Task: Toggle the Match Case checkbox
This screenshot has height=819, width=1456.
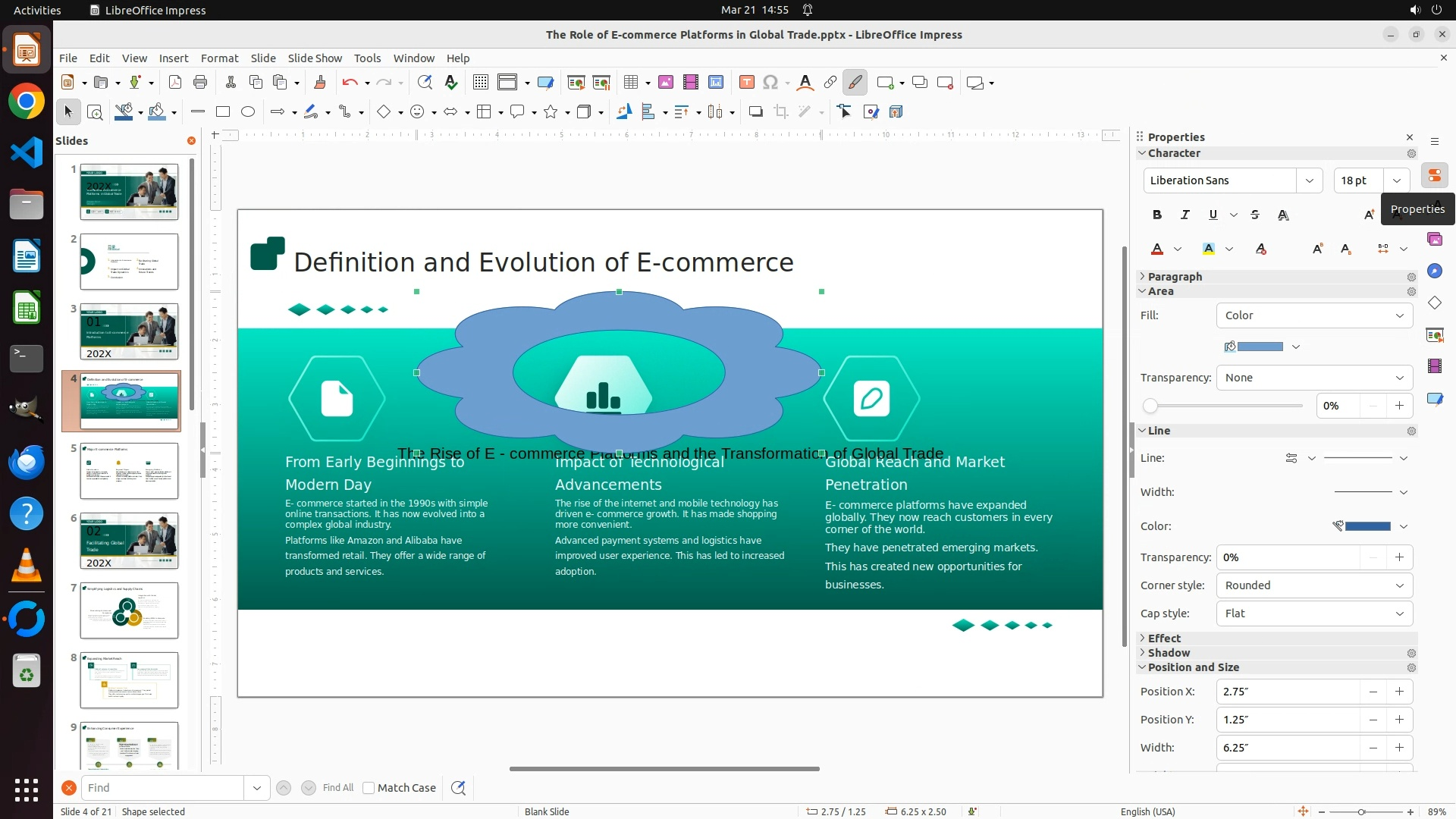Action: point(369,788)
